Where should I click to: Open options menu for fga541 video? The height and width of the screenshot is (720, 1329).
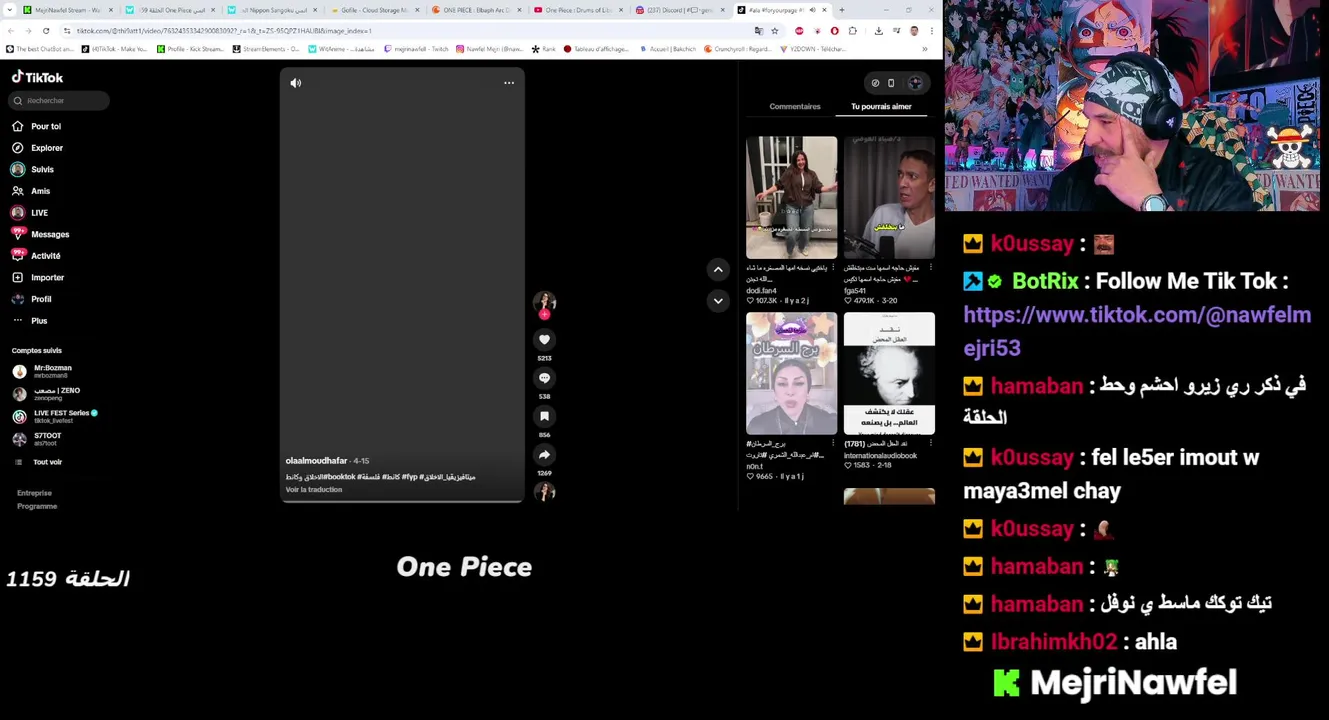coord(931,268)
